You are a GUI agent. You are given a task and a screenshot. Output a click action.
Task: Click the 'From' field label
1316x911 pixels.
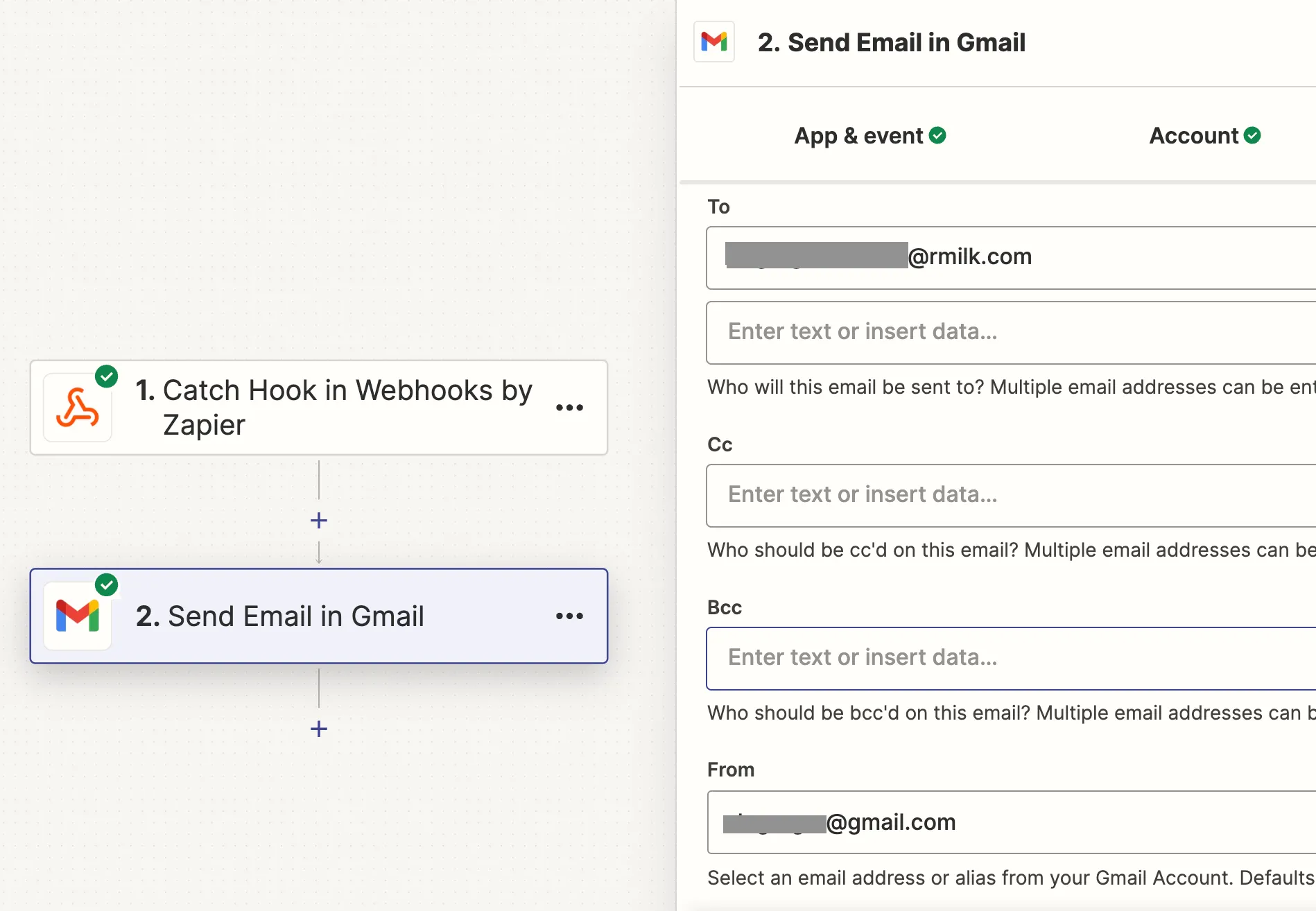coord(731,770)
